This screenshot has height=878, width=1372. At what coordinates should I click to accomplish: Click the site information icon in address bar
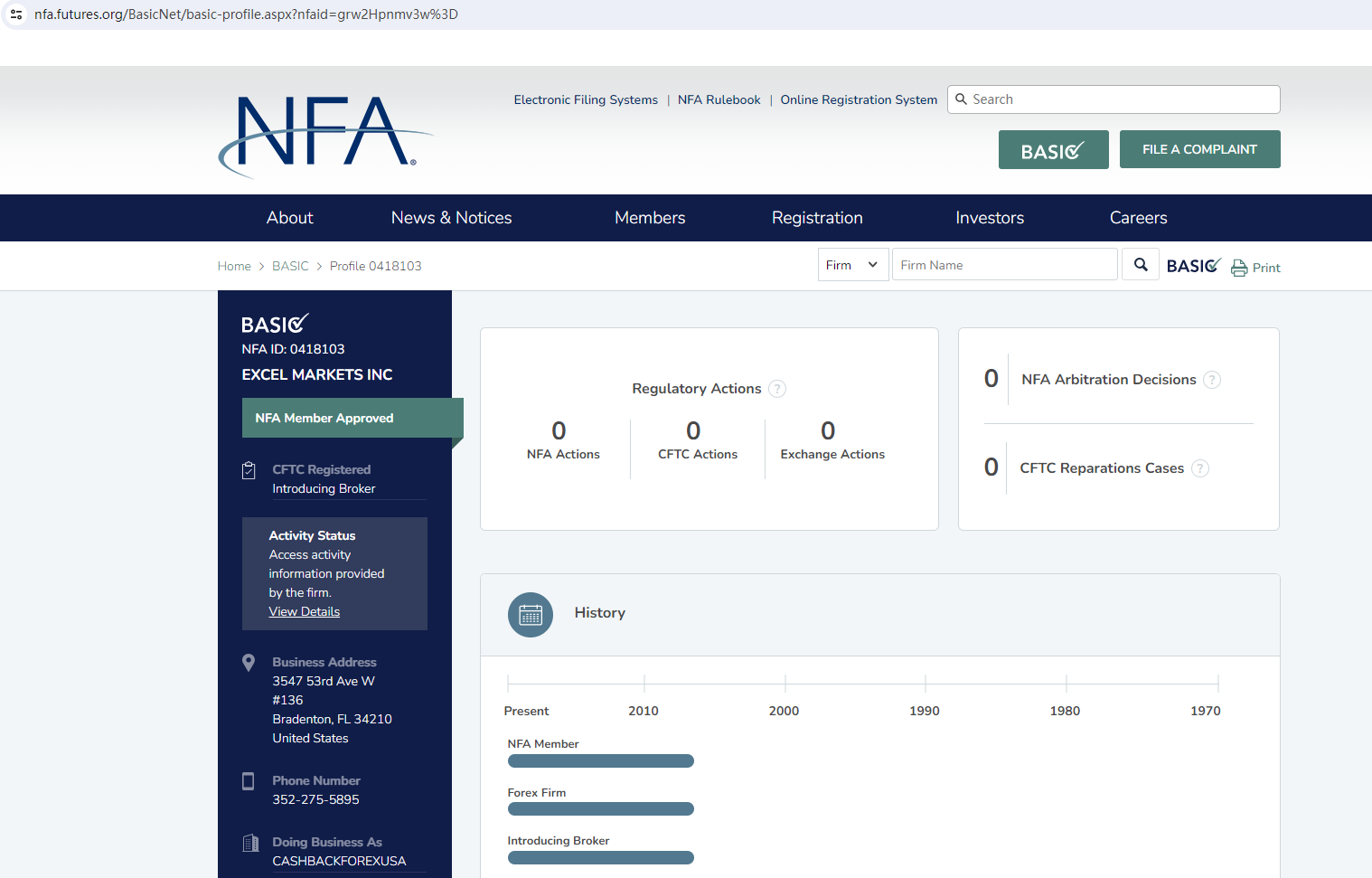pos(16,14)
